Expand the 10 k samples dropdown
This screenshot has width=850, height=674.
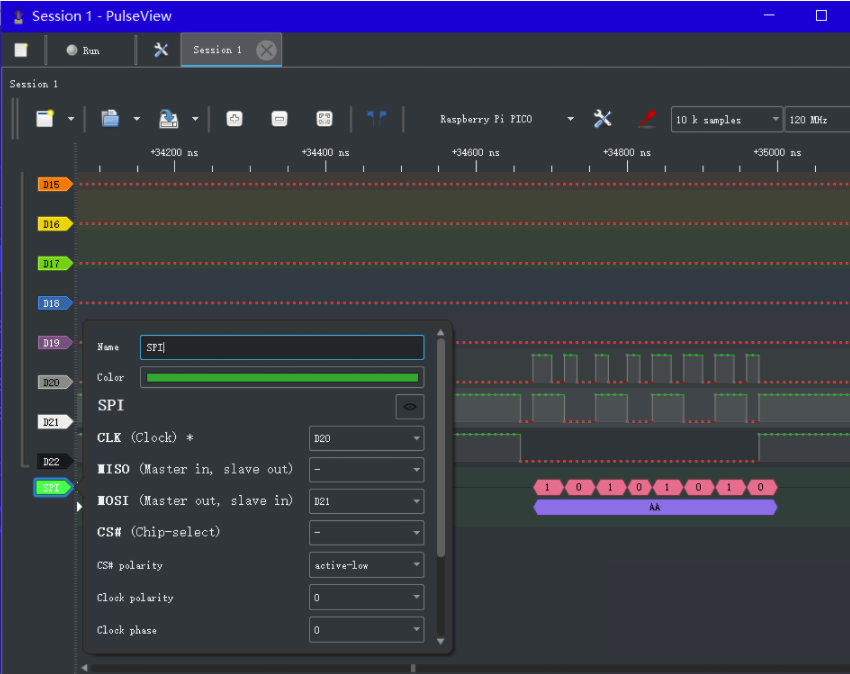pyautogui.click(x=726, y=120)
